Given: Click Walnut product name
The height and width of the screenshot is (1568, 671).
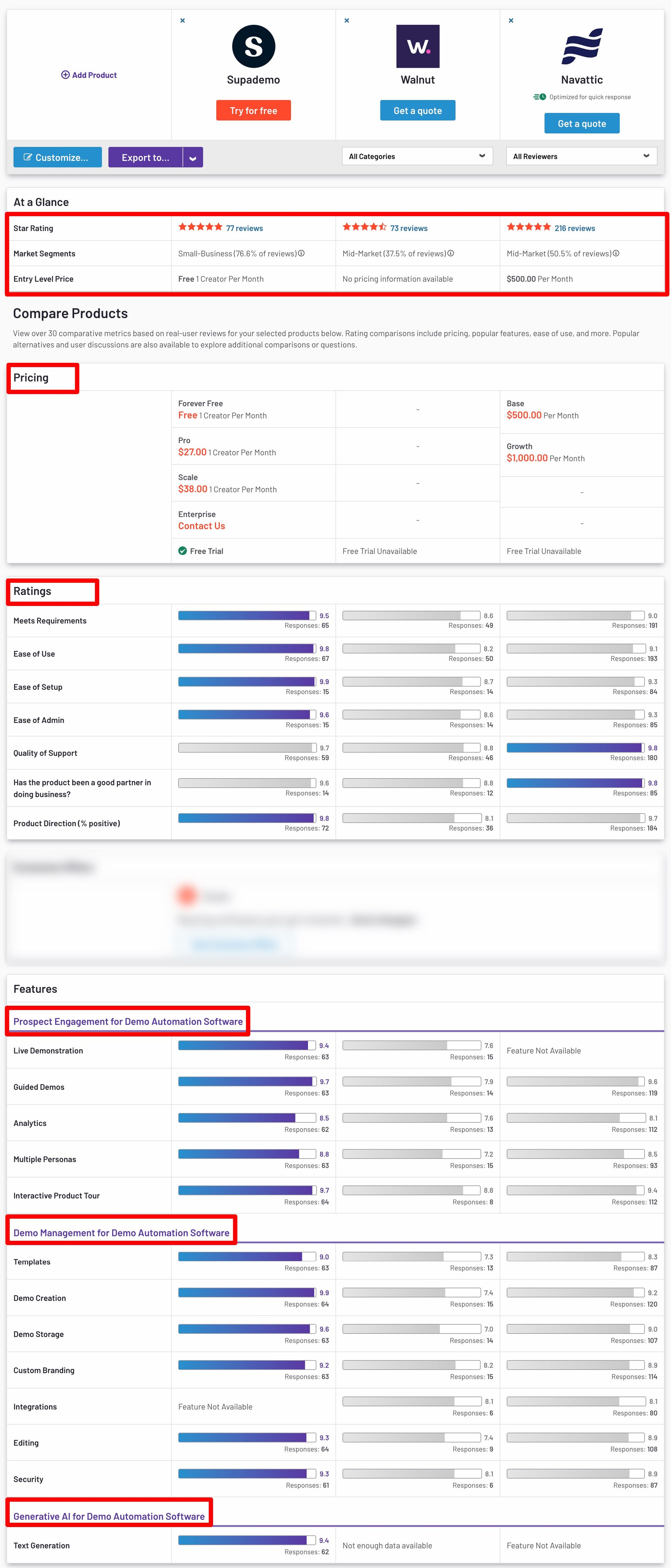Looking at the screenshot, I should click(418, 80).
